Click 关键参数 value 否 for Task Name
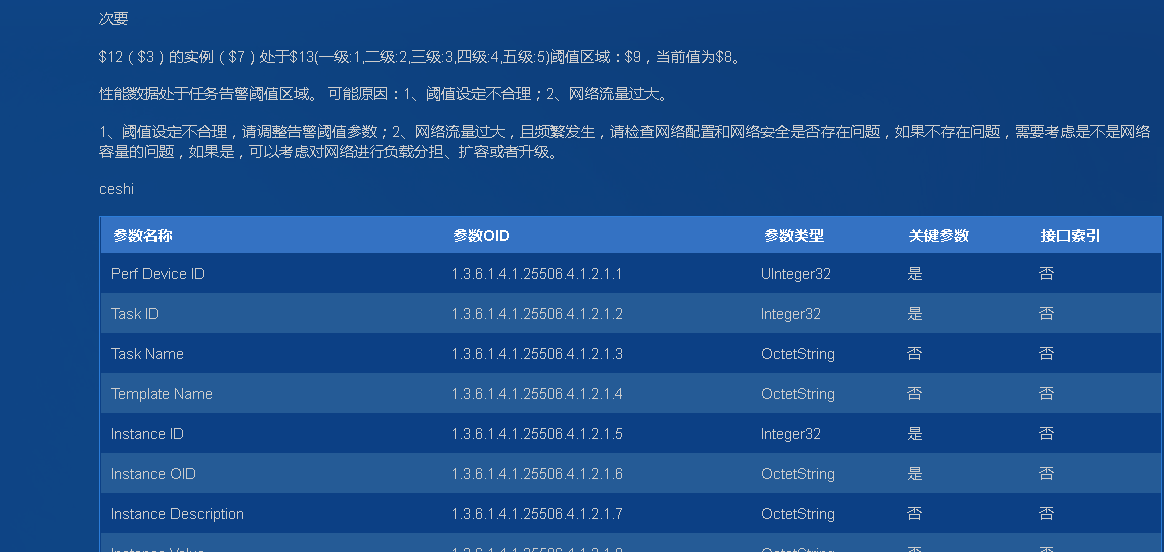This screenshot has height=552, width=1164. tap(915, 354)
